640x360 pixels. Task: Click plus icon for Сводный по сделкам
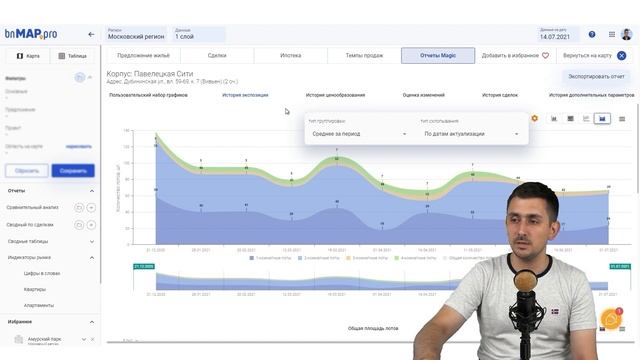coord(91,225)
